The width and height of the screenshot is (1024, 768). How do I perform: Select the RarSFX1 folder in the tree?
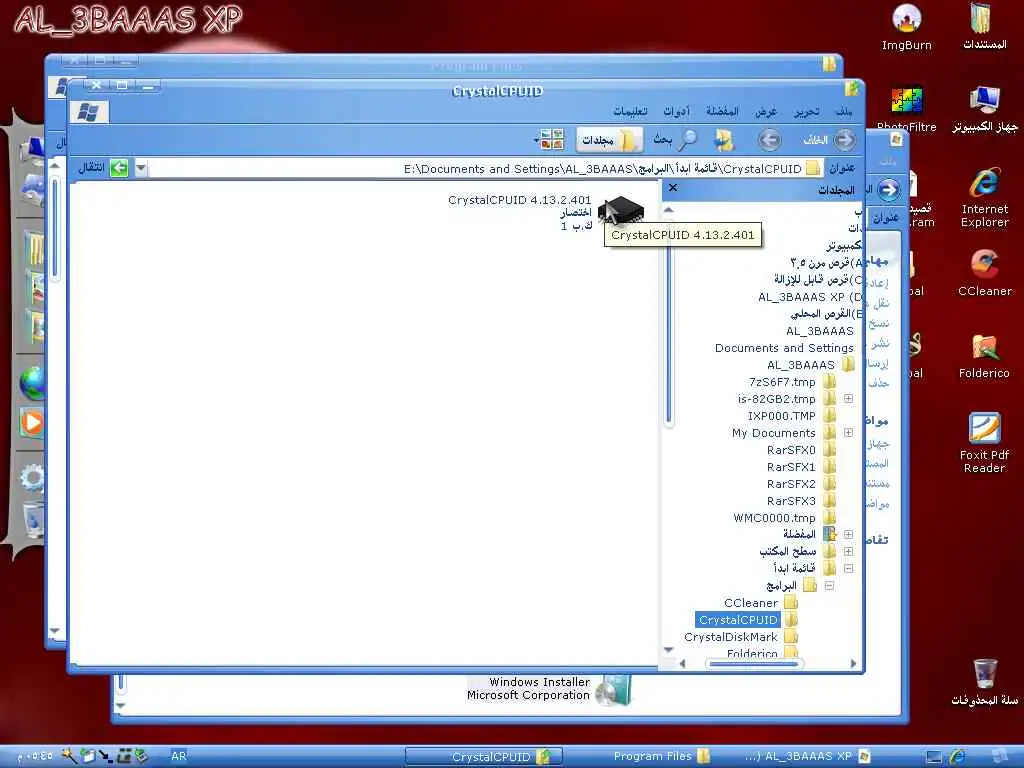tap(791, 467)
